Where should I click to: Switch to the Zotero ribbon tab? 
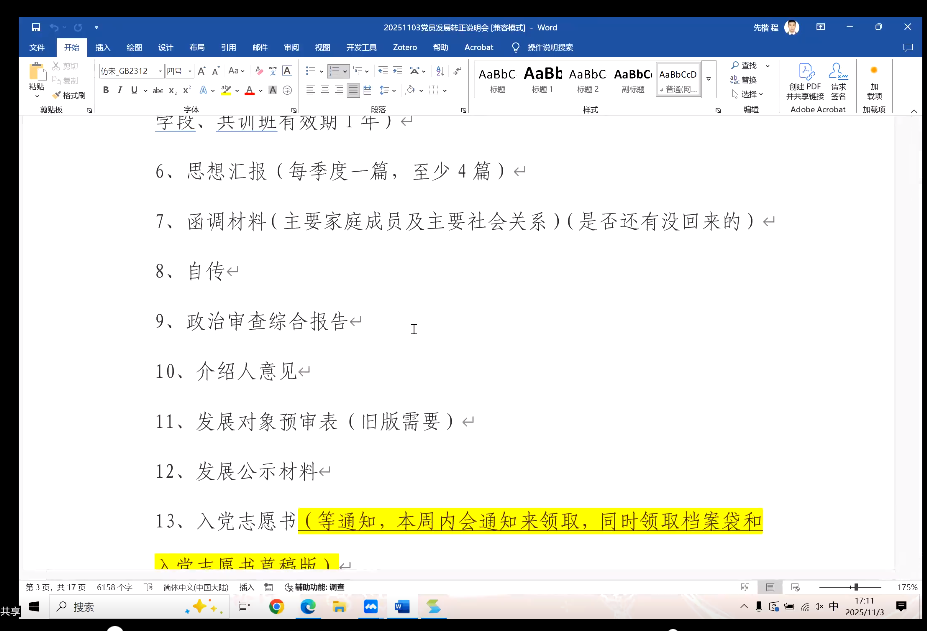[x=404, y=47]
